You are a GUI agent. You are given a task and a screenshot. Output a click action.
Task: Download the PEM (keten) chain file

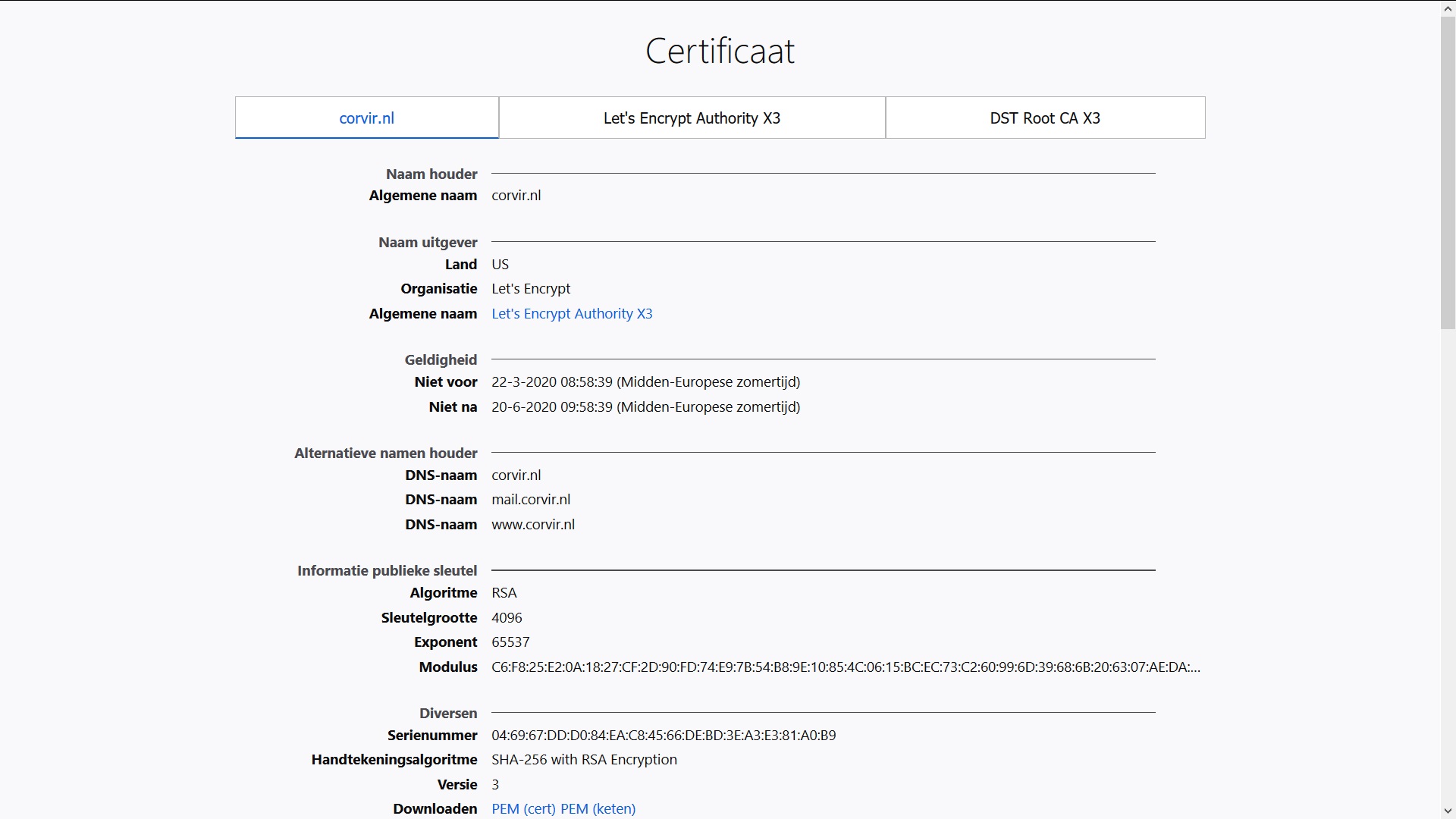pos(598,809)
